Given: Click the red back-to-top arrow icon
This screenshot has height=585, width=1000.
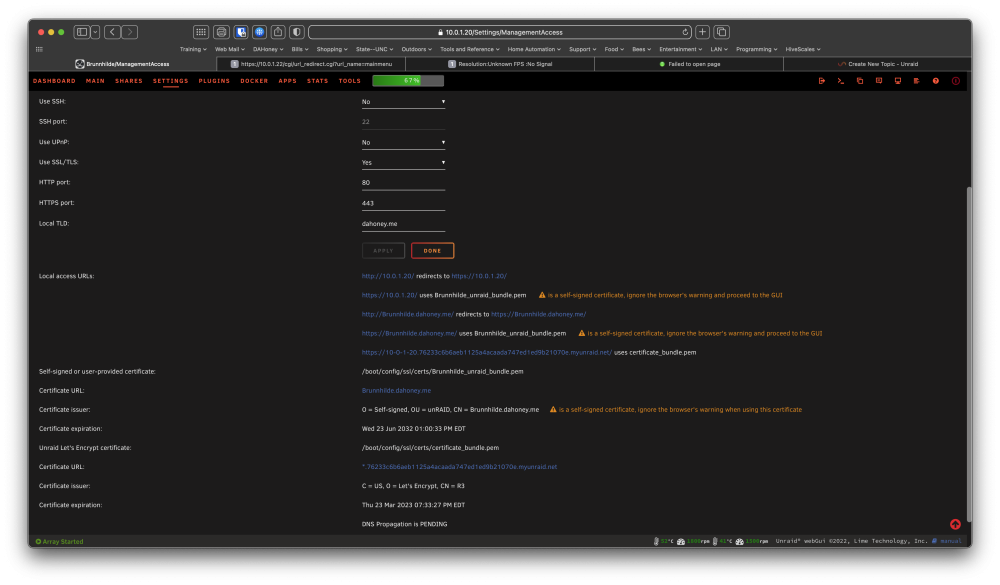Looking at the screenshot, I should [955, 524].
